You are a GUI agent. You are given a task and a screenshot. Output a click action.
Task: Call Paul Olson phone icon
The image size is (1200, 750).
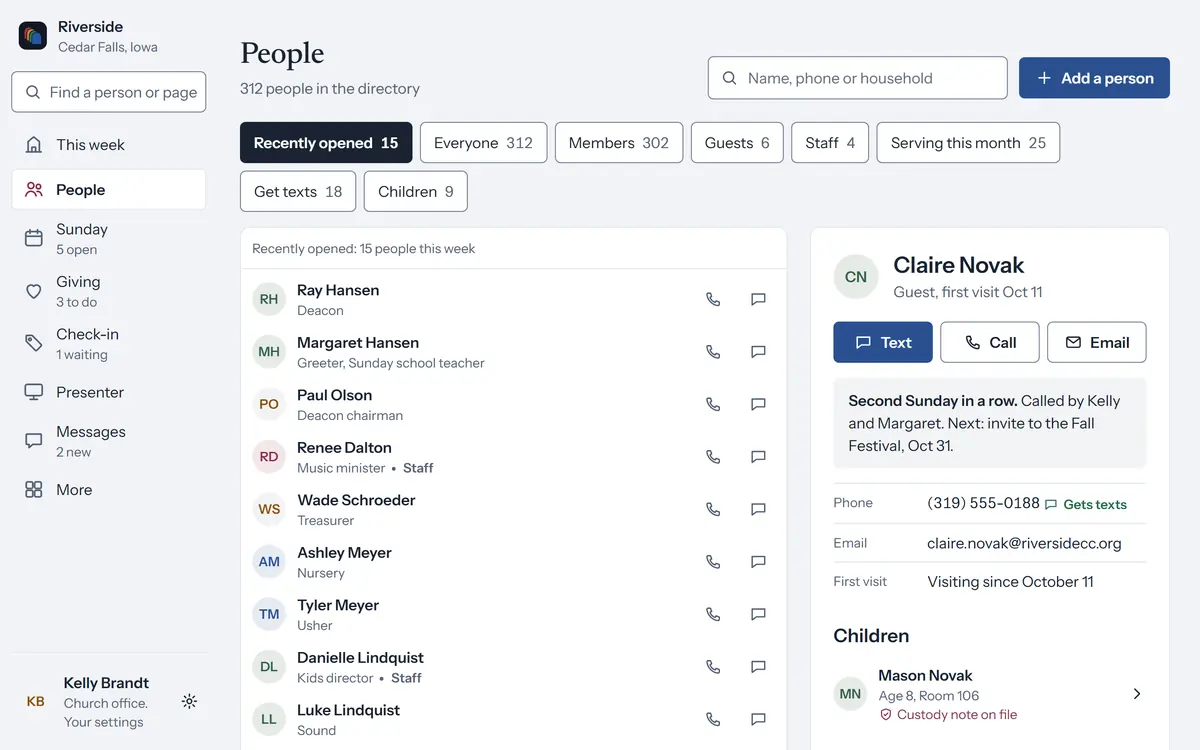coord(713,404)
